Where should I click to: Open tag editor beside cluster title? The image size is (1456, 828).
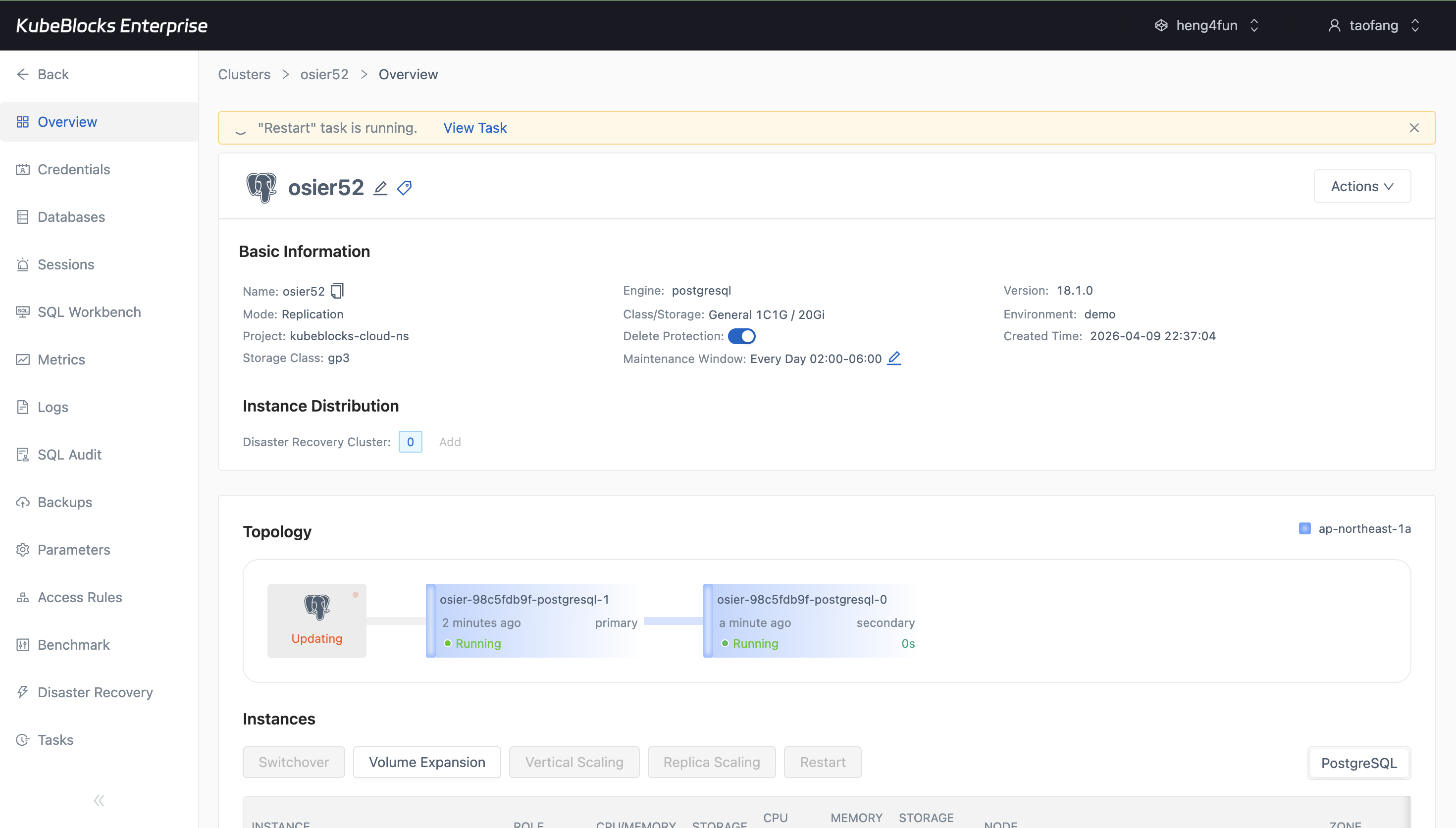click(404, 187)
